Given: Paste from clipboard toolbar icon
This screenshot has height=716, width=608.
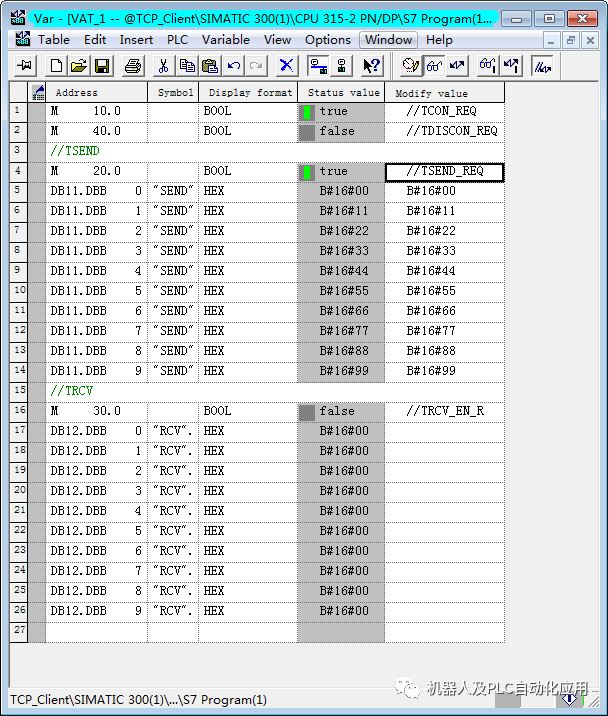Looking at the screenshot, I should coord(210,66).
